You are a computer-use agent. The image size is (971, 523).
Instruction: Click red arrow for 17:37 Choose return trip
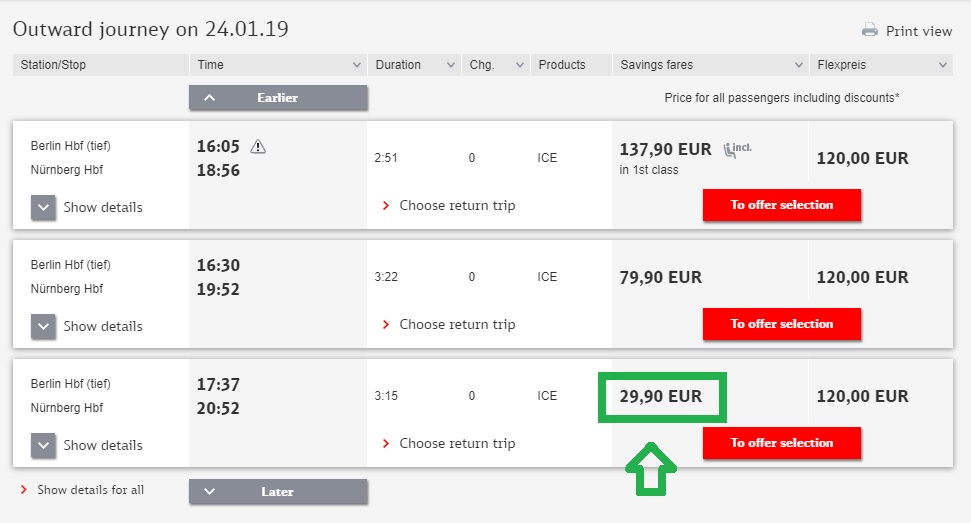(385, 443)
